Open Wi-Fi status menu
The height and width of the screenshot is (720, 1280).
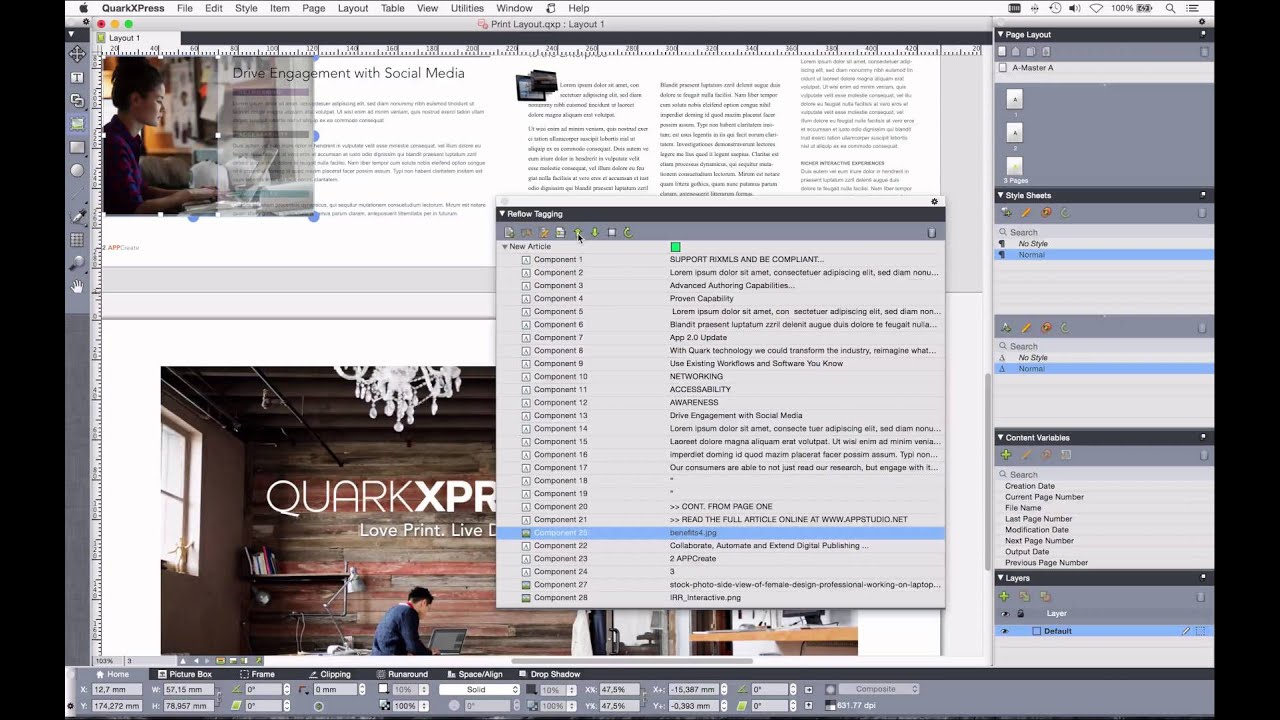coord(1096,8)
